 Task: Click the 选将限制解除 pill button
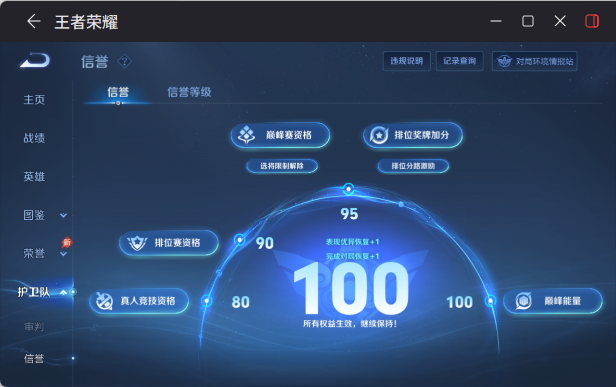click(282, 166)
